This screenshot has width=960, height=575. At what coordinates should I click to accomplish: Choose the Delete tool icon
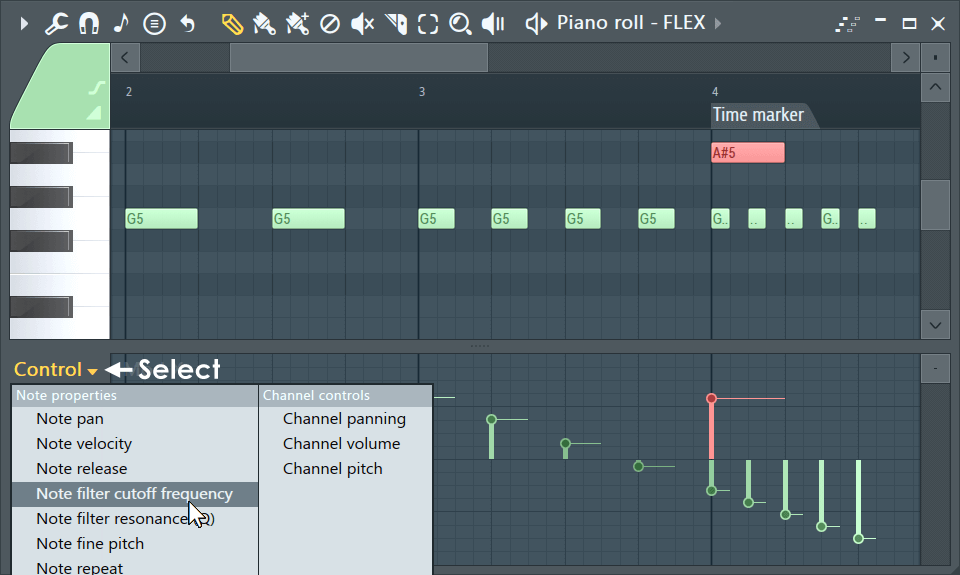pos(330,24)
